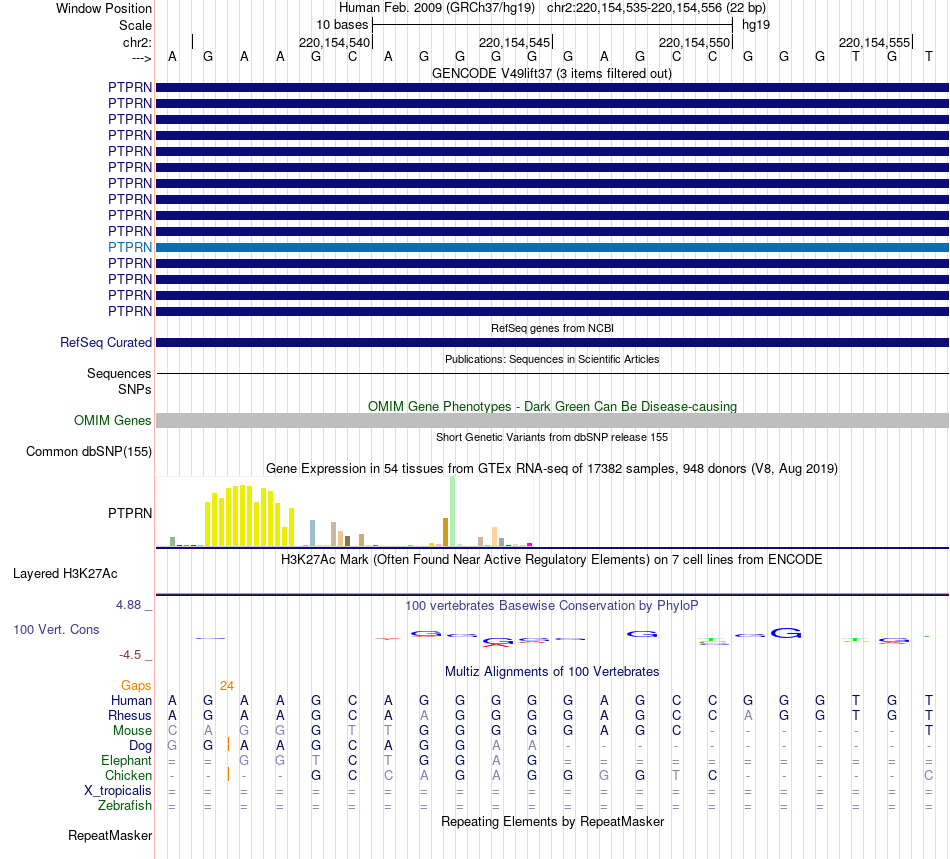Select the X_tropicalis alignment row label
This screenshot has width=950, height=859.
[118, 791]
